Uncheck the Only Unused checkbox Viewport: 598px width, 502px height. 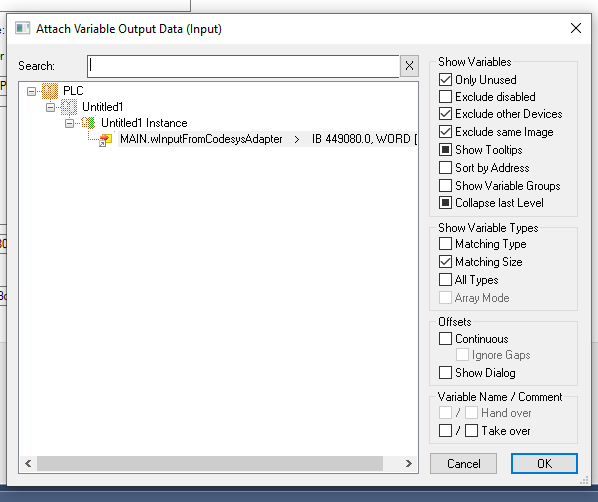click(445, 79)
